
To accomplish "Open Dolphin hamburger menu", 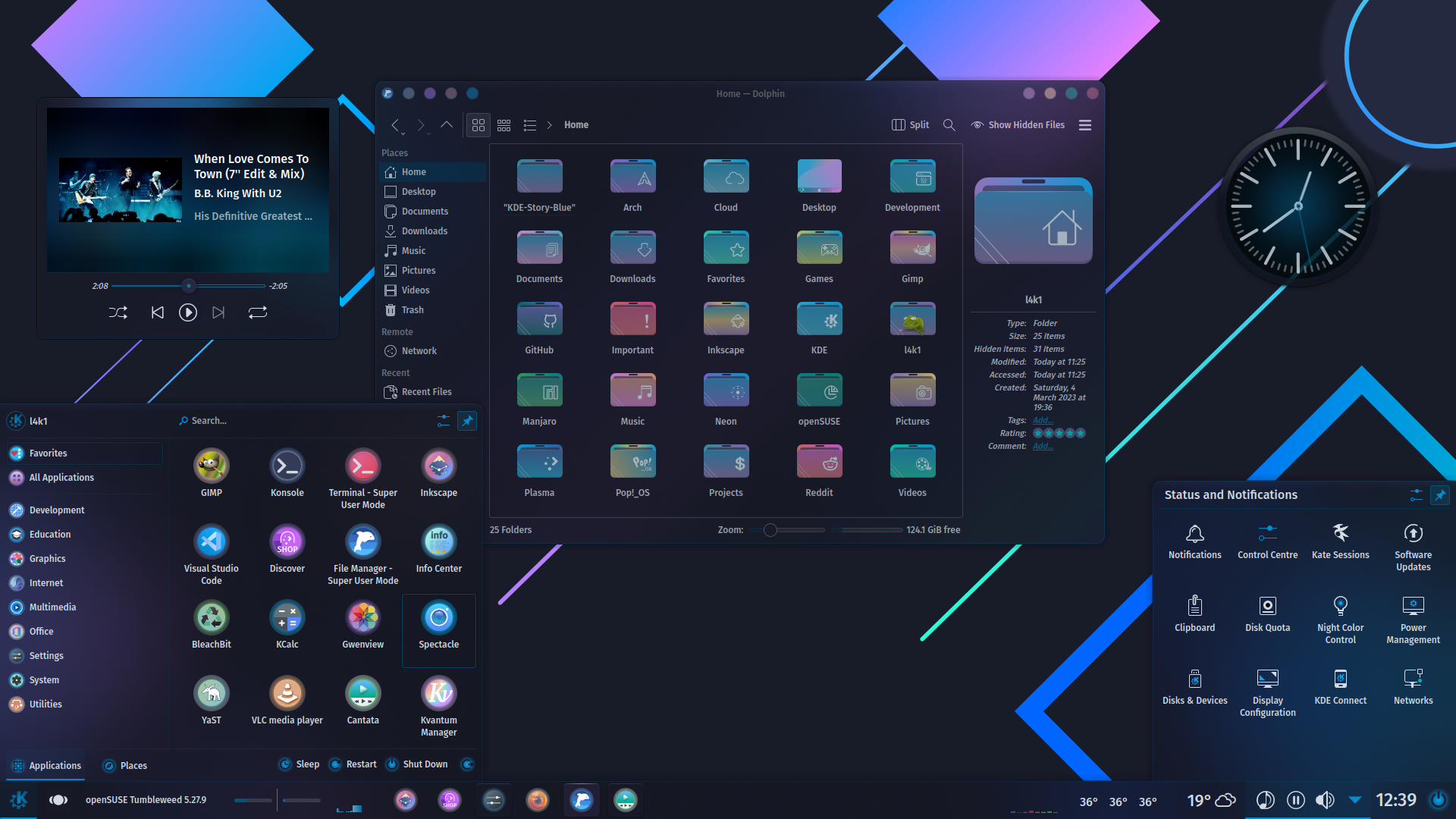I will pyautogui.click(x=1085, y=125).
